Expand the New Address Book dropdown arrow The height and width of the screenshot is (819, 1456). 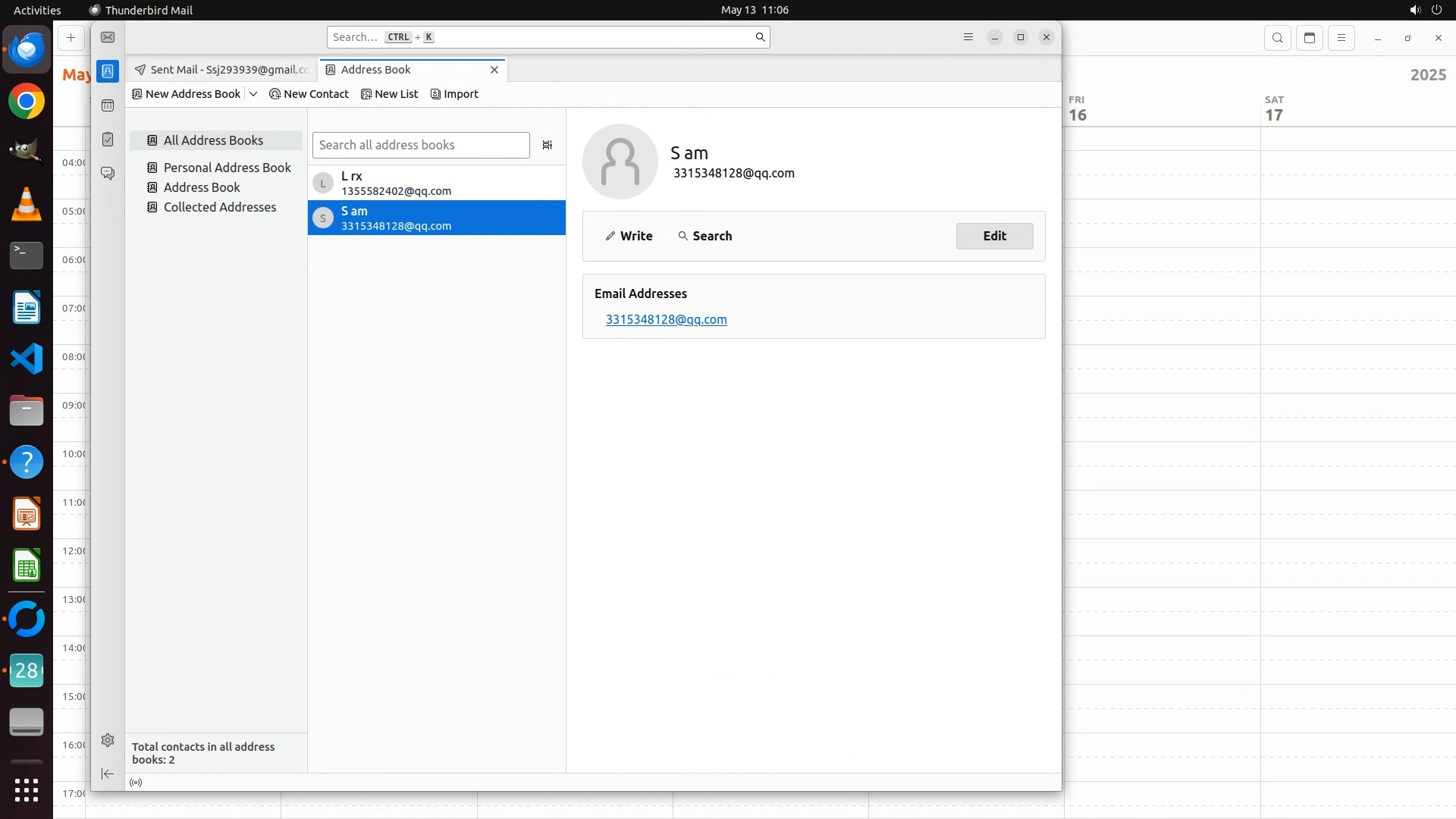click(x=253, y=94)
